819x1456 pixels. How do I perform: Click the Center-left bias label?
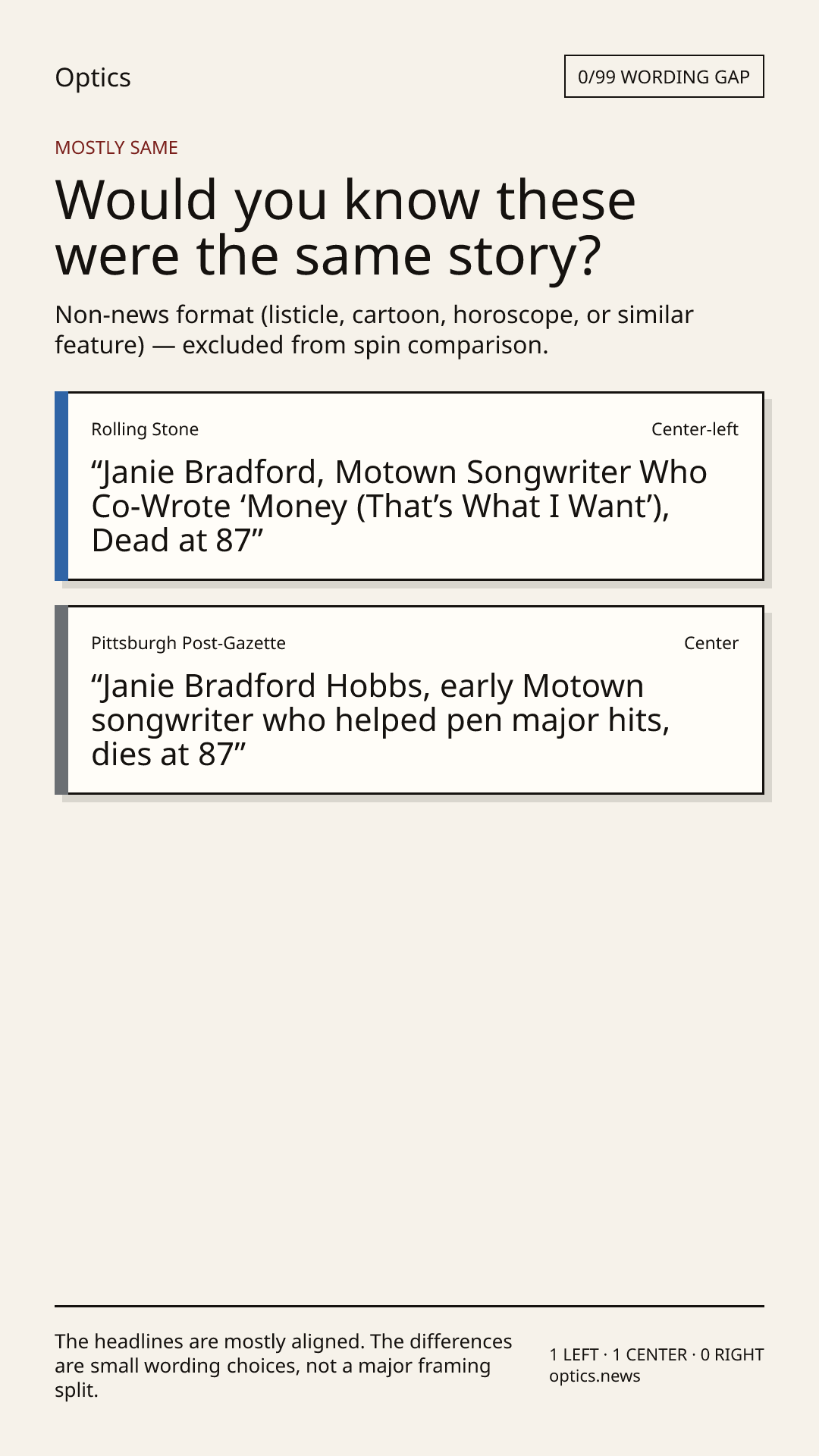pyautogui.click(x=695, y=429)
